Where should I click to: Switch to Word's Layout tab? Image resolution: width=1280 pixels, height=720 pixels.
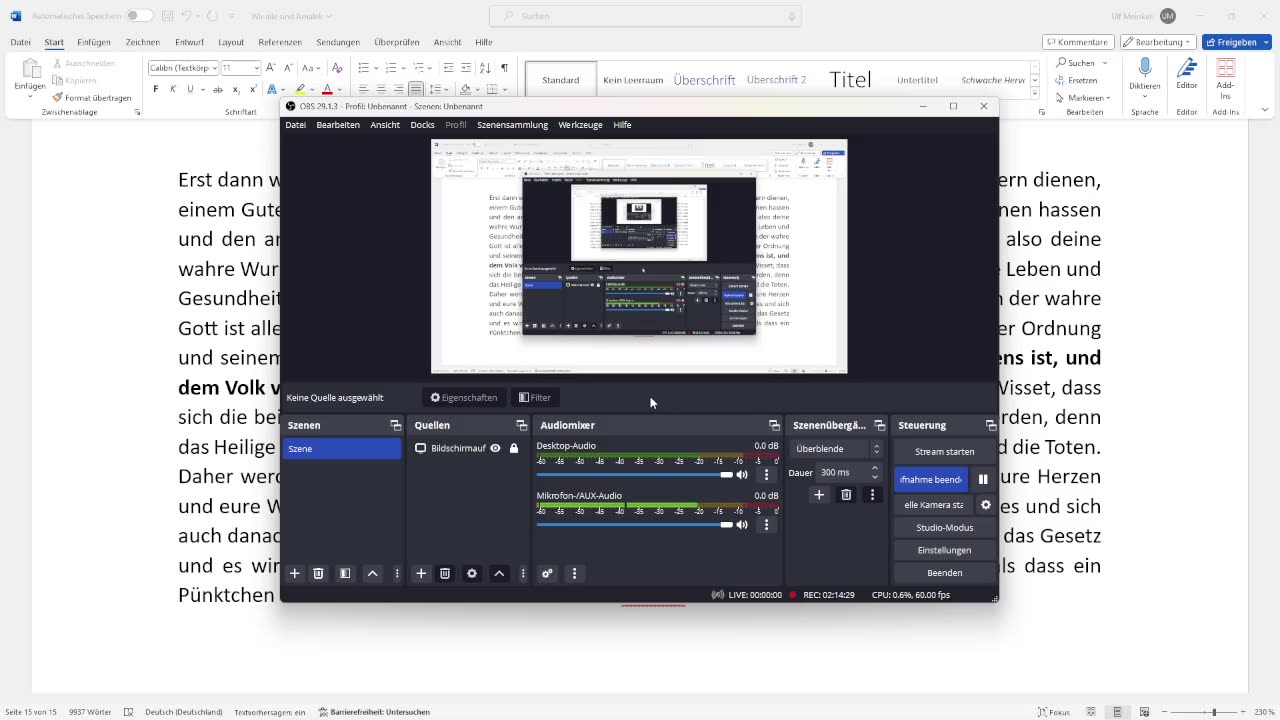click(x=231, y=42)
